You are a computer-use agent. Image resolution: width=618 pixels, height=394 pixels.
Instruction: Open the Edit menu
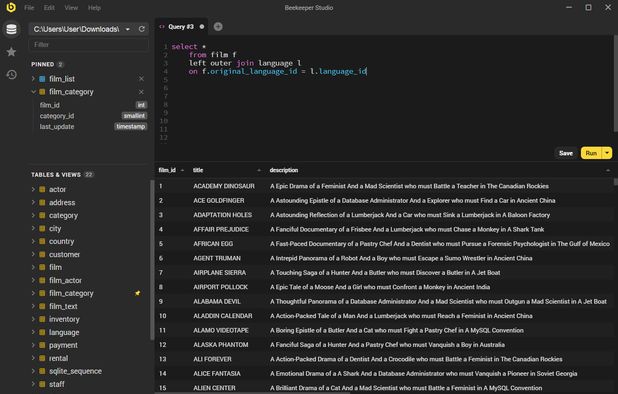(49, 7)
